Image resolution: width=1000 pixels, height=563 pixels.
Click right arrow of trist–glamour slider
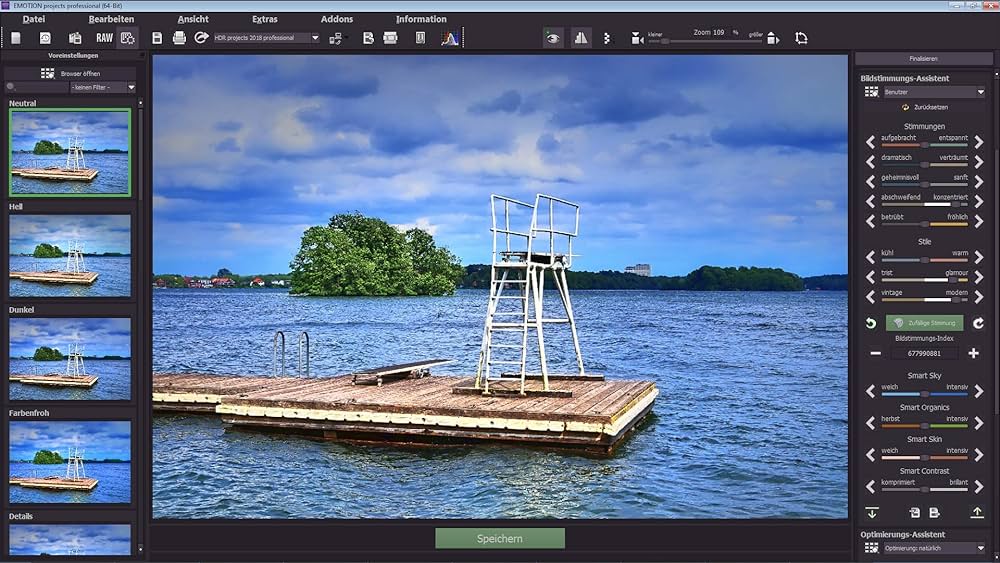pyautogui.click(x=978, y=277)
